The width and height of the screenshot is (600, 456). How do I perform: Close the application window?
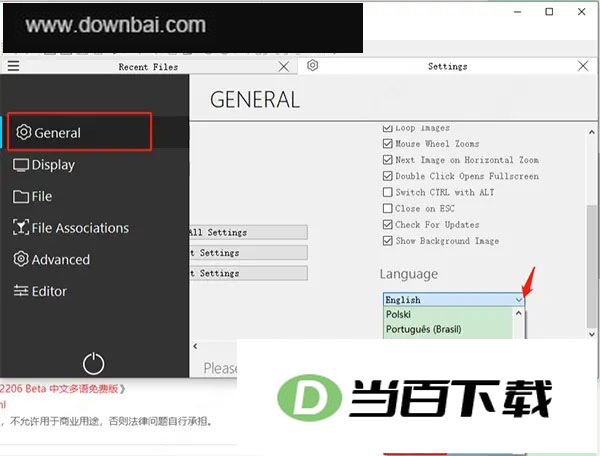point(582,12)
